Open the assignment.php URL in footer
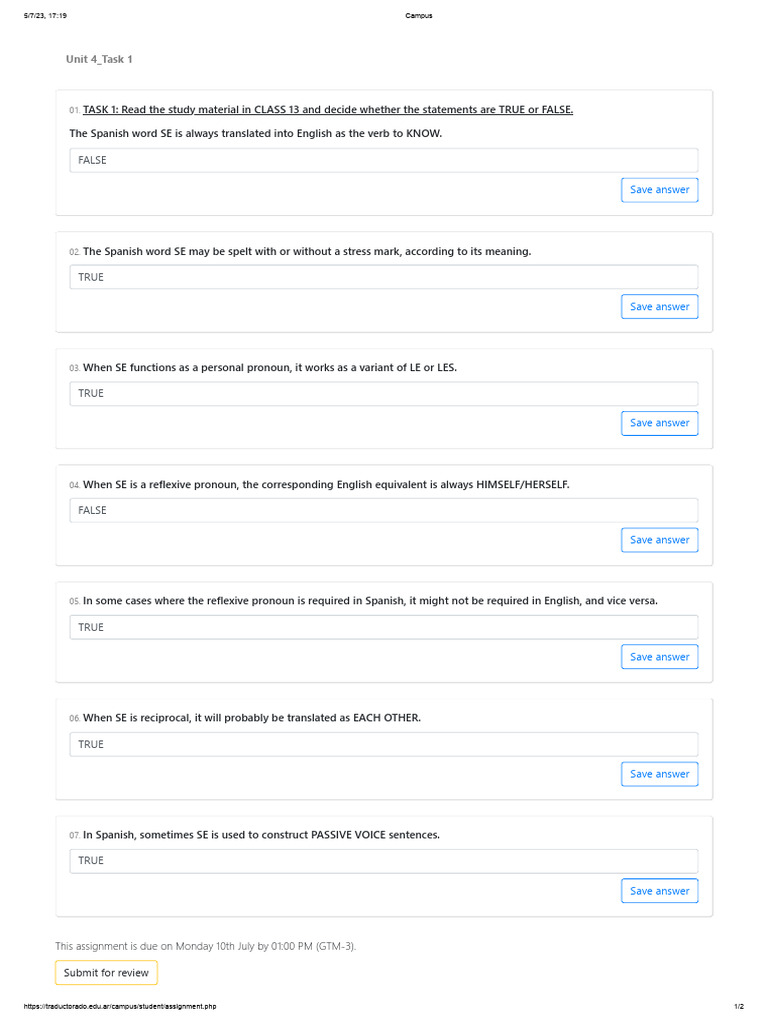This screenshot has height=1024, width=768. pos(120,1006)
